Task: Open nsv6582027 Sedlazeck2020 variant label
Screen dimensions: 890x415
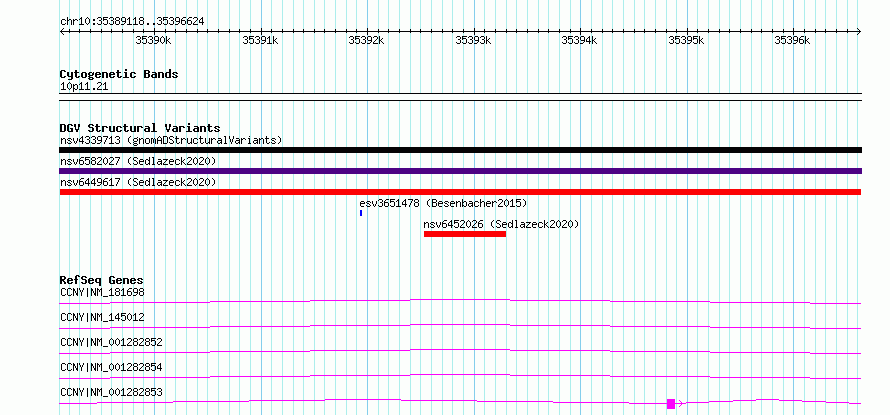Action: 138,162
